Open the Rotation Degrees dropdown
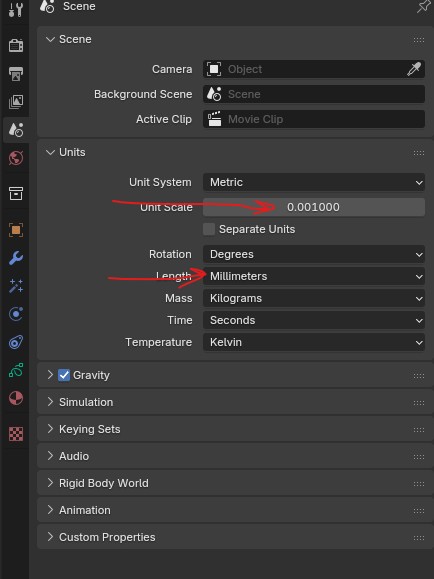 314,254
